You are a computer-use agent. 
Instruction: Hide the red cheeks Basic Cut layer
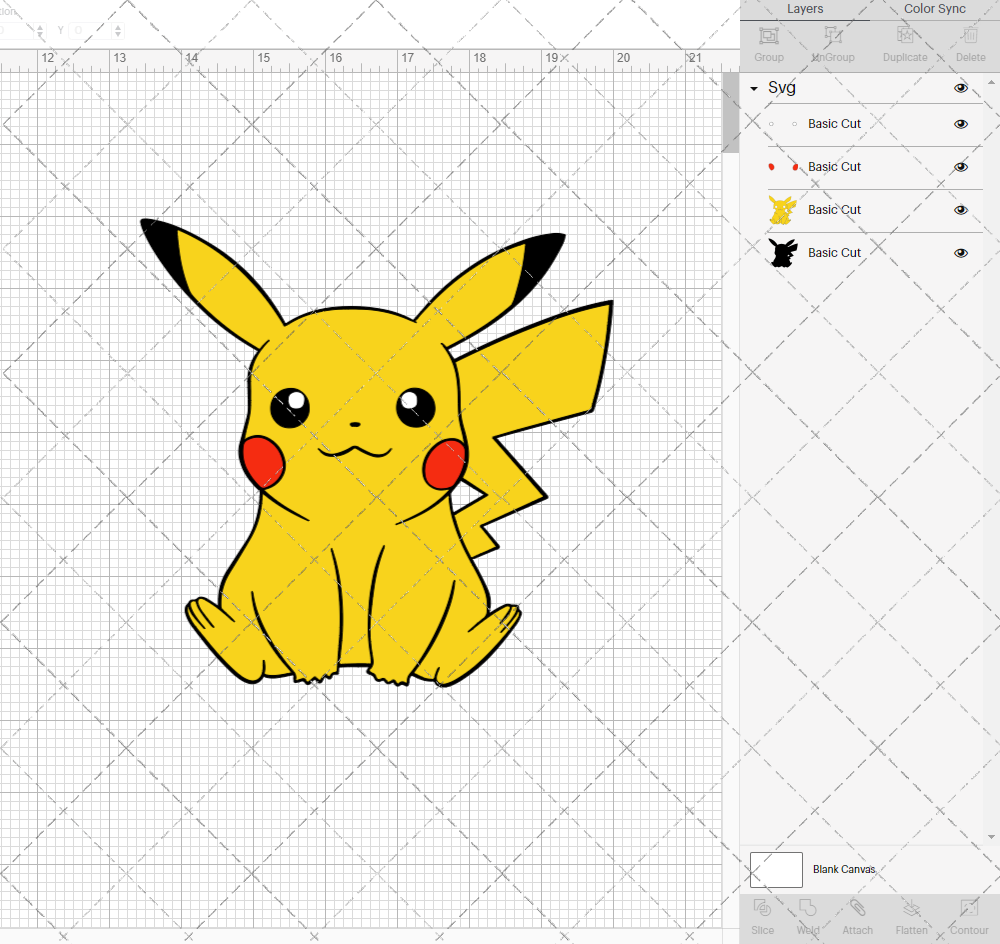click(x=960, y=167)
